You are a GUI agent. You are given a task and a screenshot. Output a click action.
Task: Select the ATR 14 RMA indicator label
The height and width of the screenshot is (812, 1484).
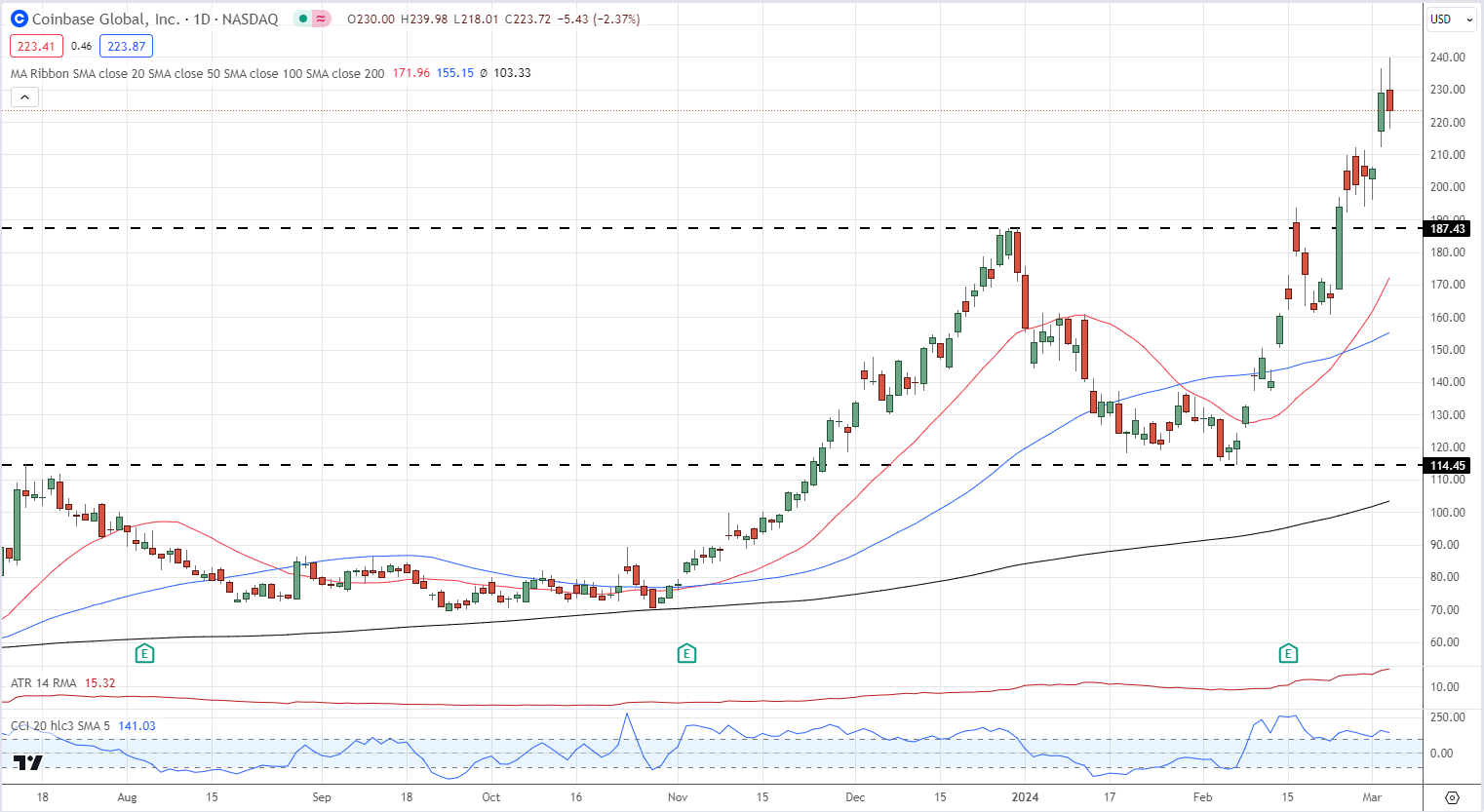click(x=44, y=683)
